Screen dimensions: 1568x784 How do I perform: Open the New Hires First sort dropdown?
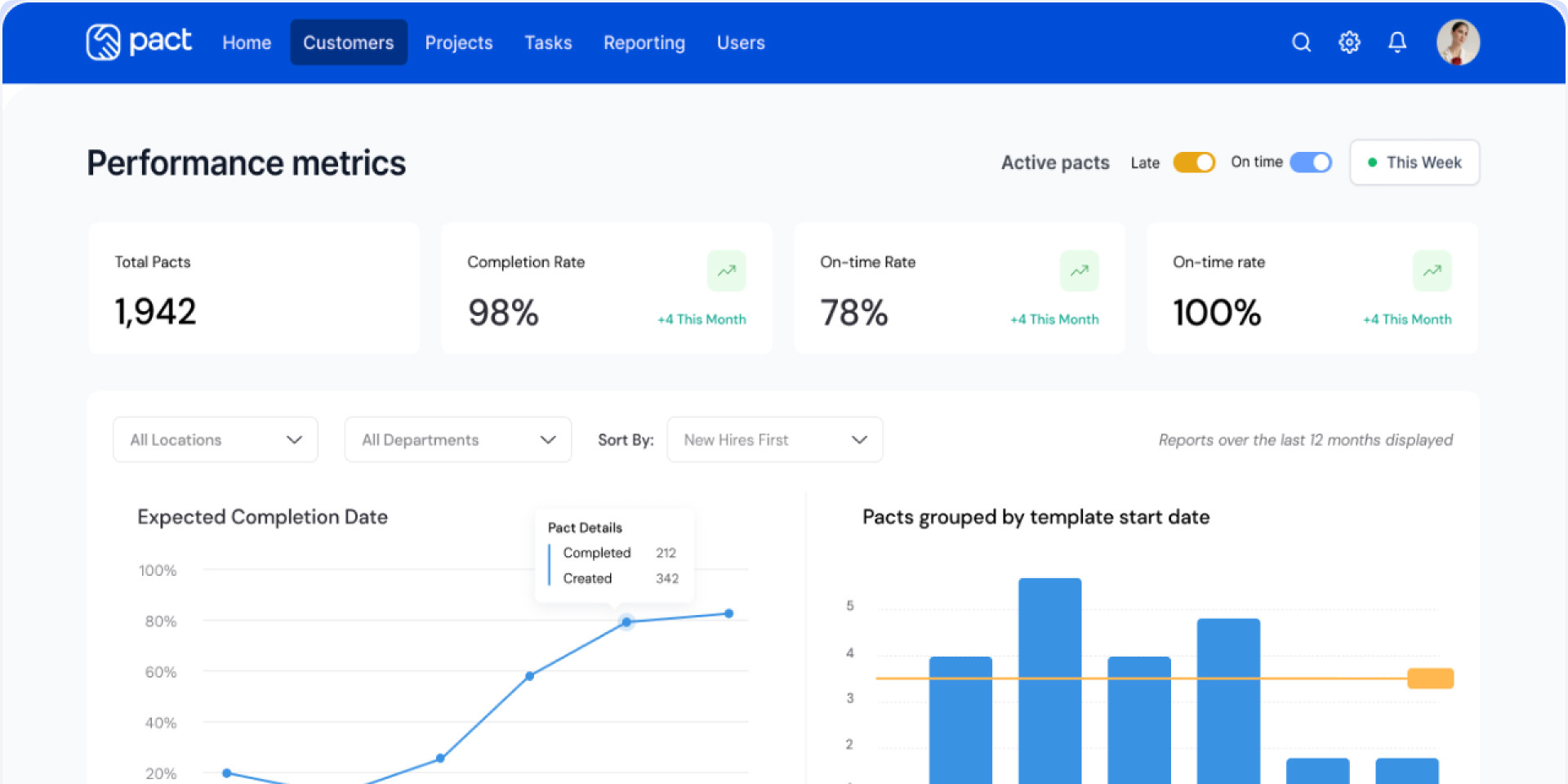click(x=774, y=440)
